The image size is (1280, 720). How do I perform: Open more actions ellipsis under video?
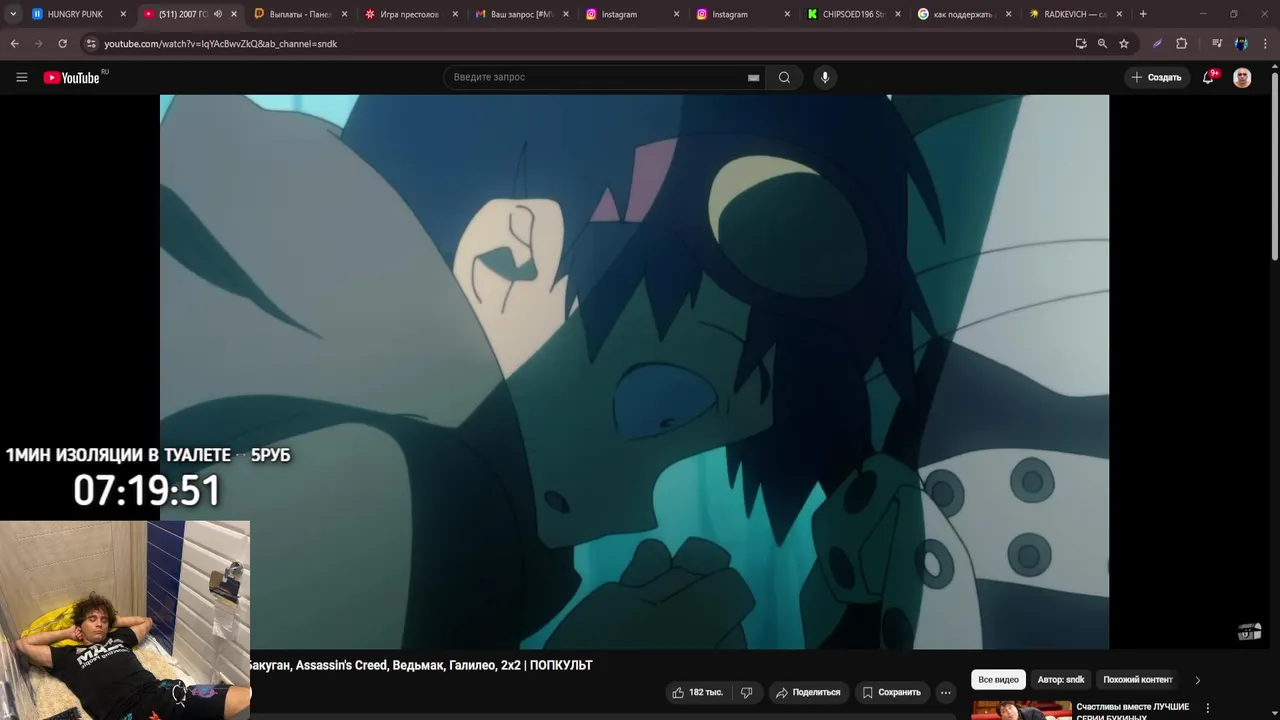coord(945,692)
